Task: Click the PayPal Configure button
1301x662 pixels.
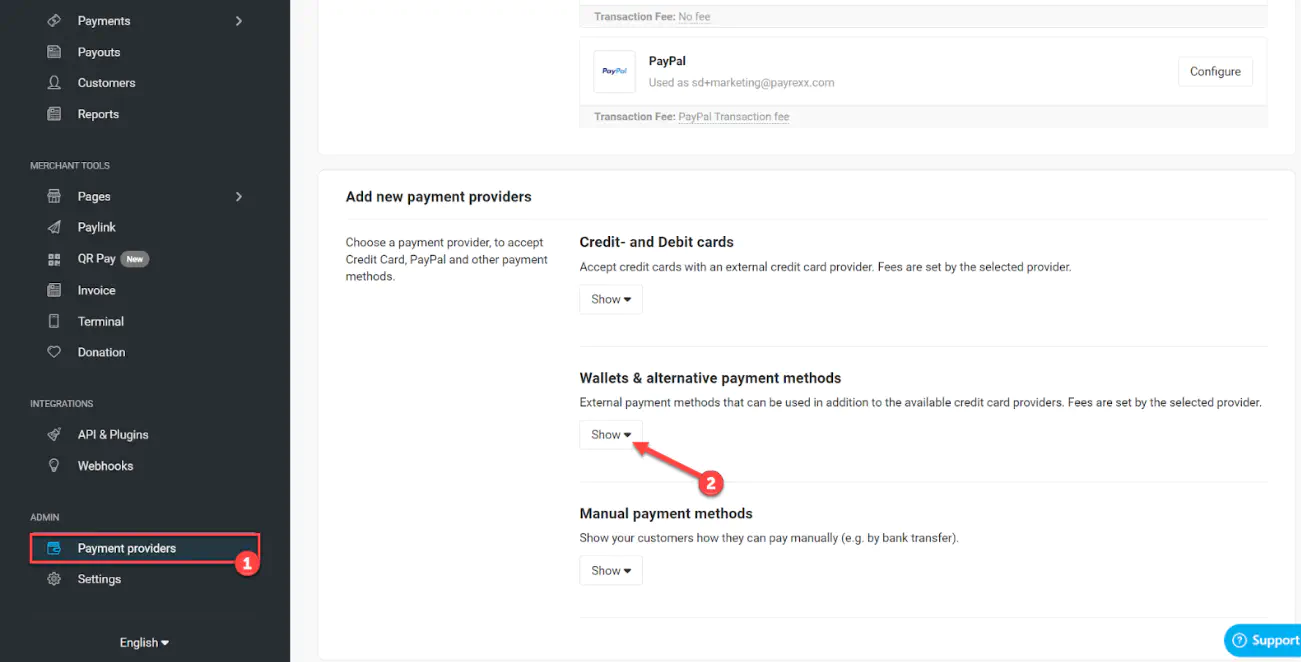Action: tap(1215, 72)
